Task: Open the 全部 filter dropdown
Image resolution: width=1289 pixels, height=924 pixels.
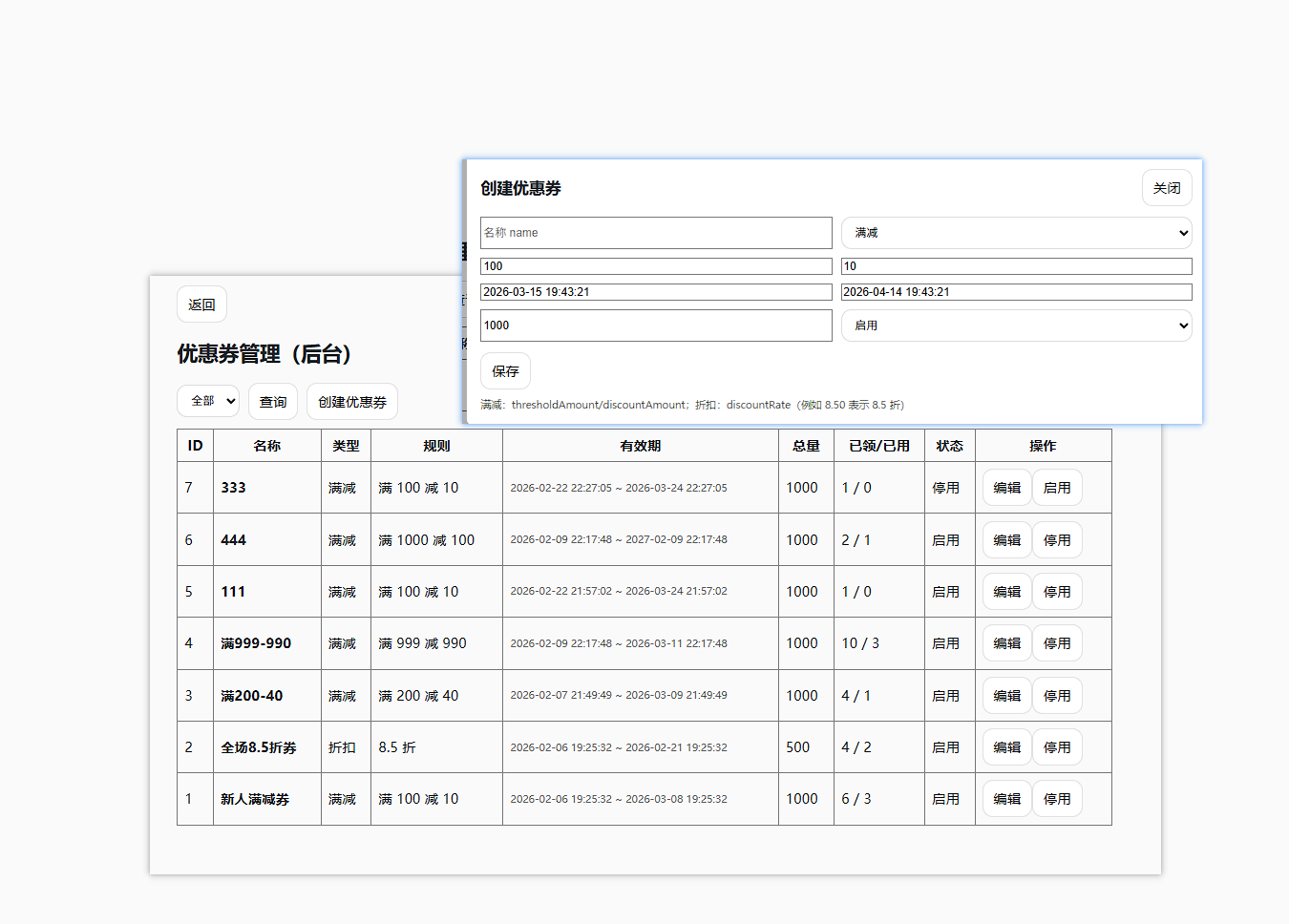Action: click(208, 401)
